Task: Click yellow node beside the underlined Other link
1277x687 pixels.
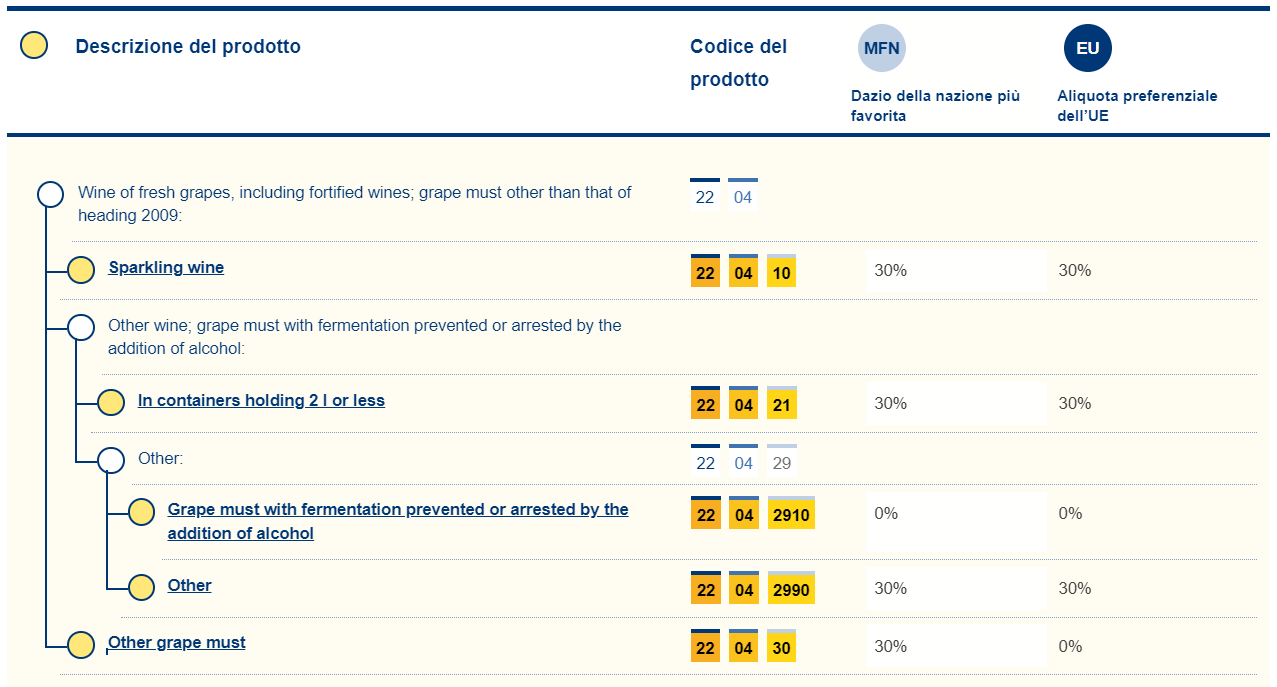Action: pos(141,588)
